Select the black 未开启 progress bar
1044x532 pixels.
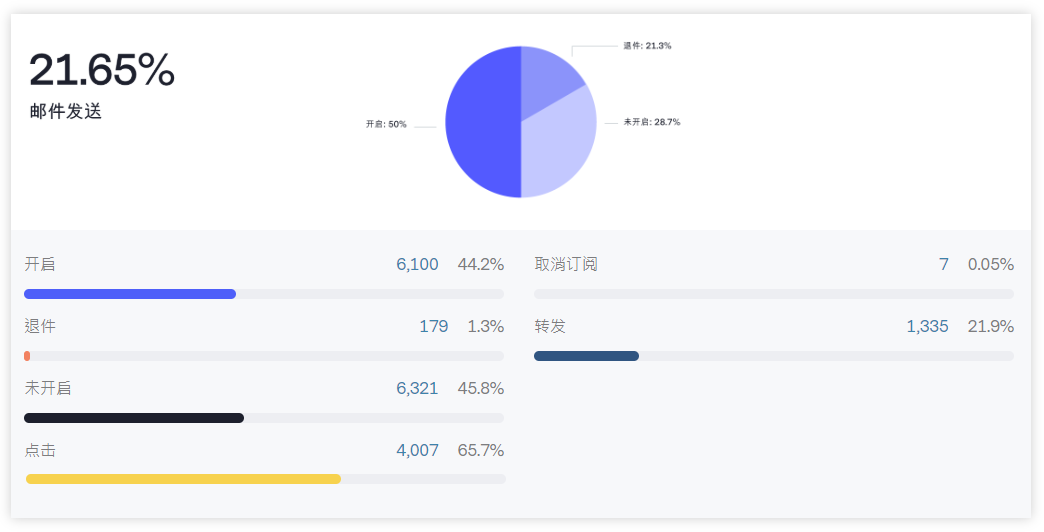(134, 418)
